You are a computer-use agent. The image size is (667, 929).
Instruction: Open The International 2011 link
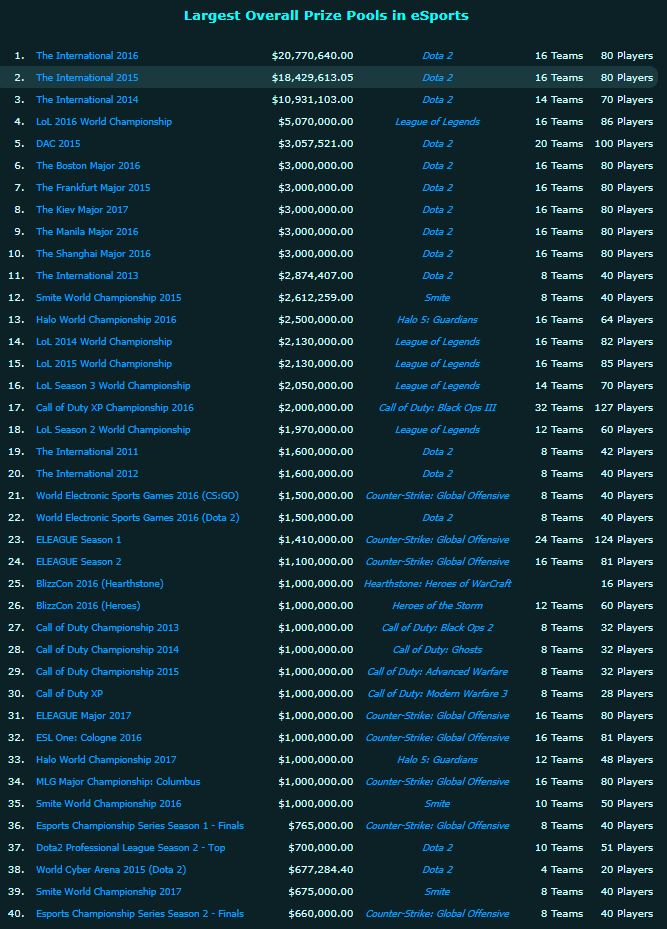pos(87,451)
